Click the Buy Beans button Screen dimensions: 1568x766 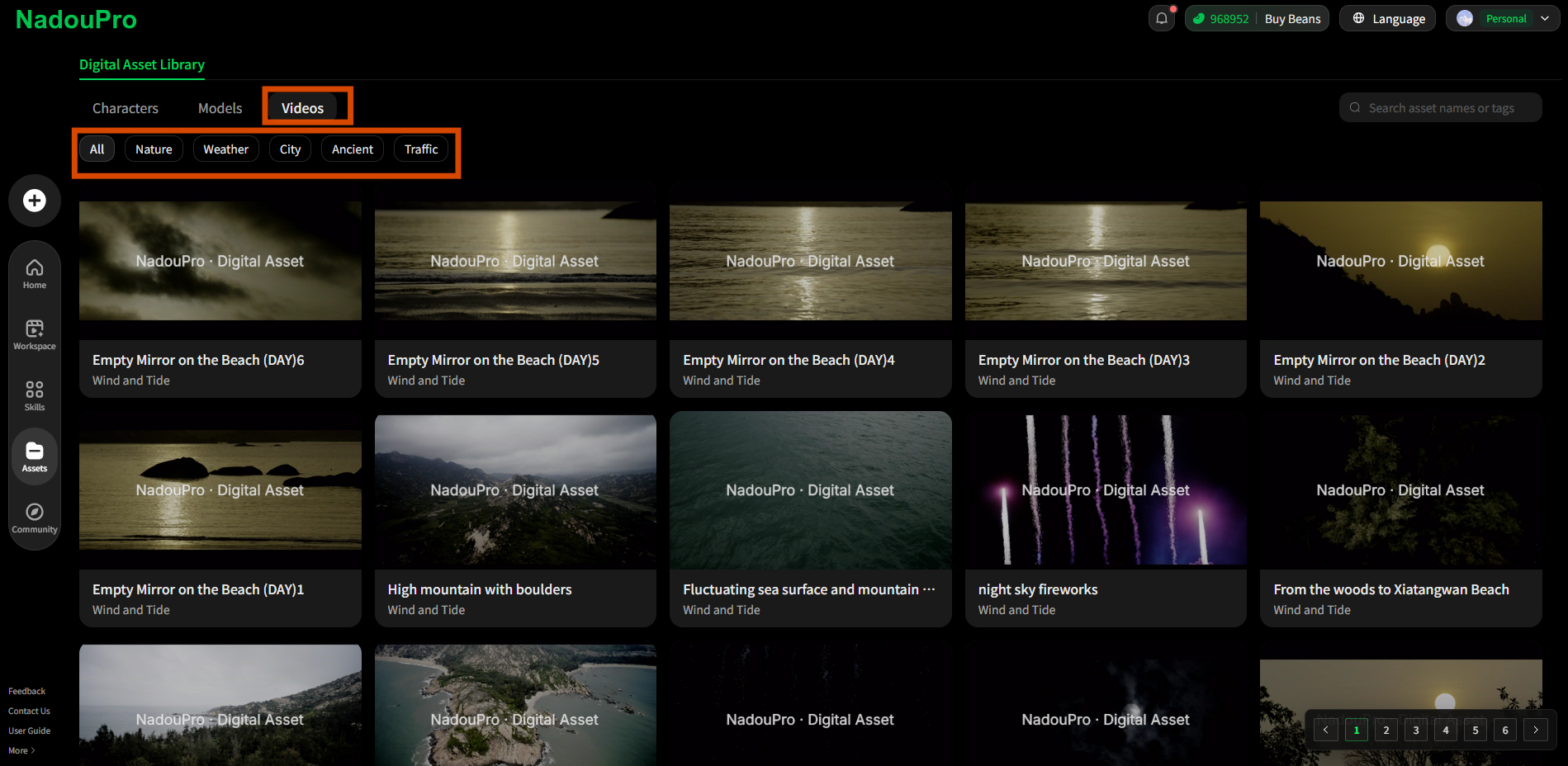(1292, 19)
